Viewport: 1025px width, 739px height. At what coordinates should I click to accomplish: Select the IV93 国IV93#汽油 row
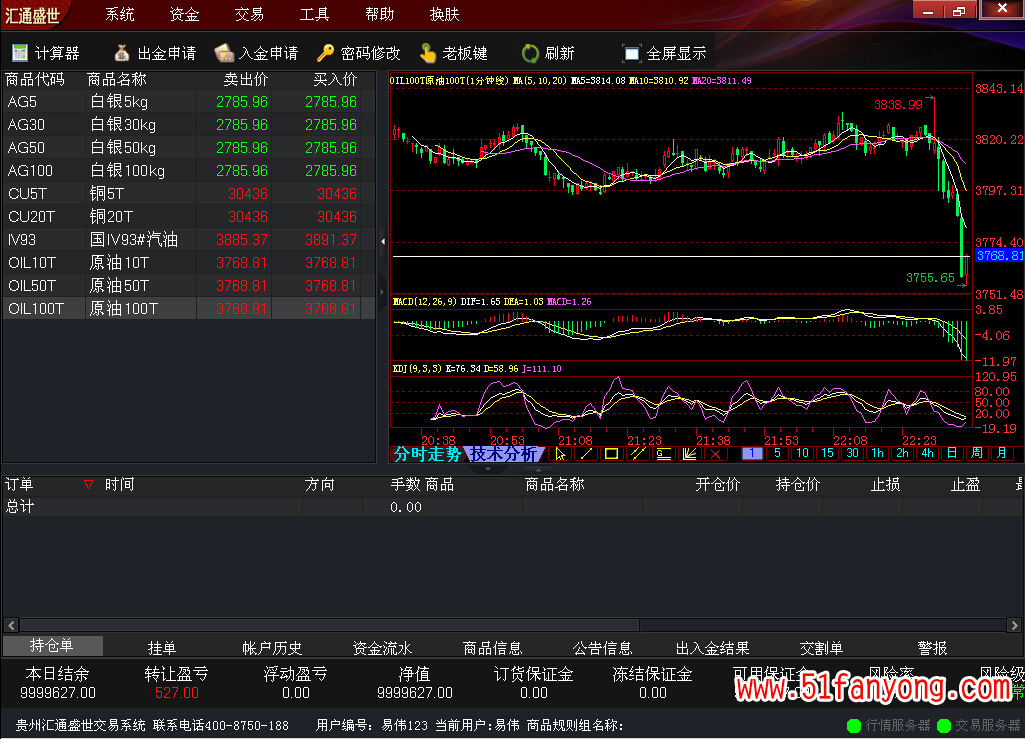[x=188, y=239]
